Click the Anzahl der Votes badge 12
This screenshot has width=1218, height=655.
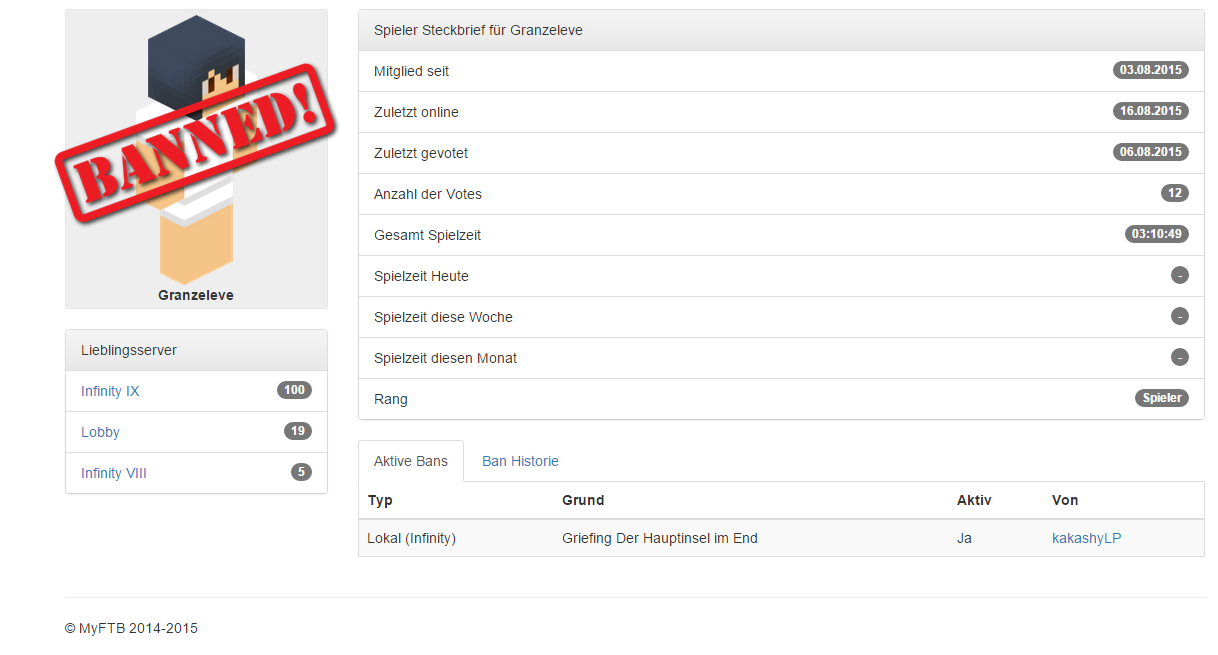pos(1174,193)
